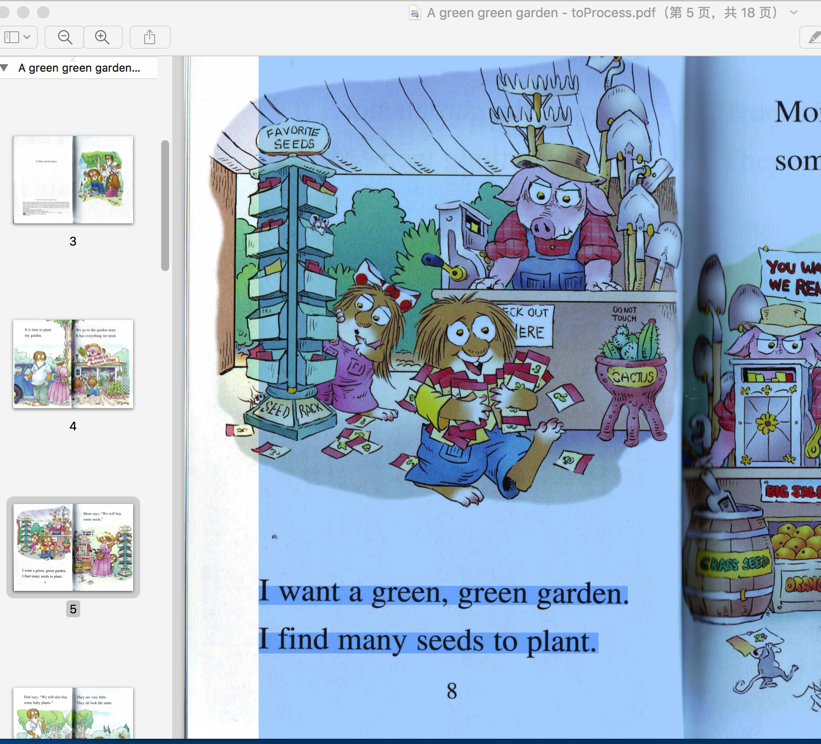Click the page label '4' under thumbnail

[x=73, y=426]
